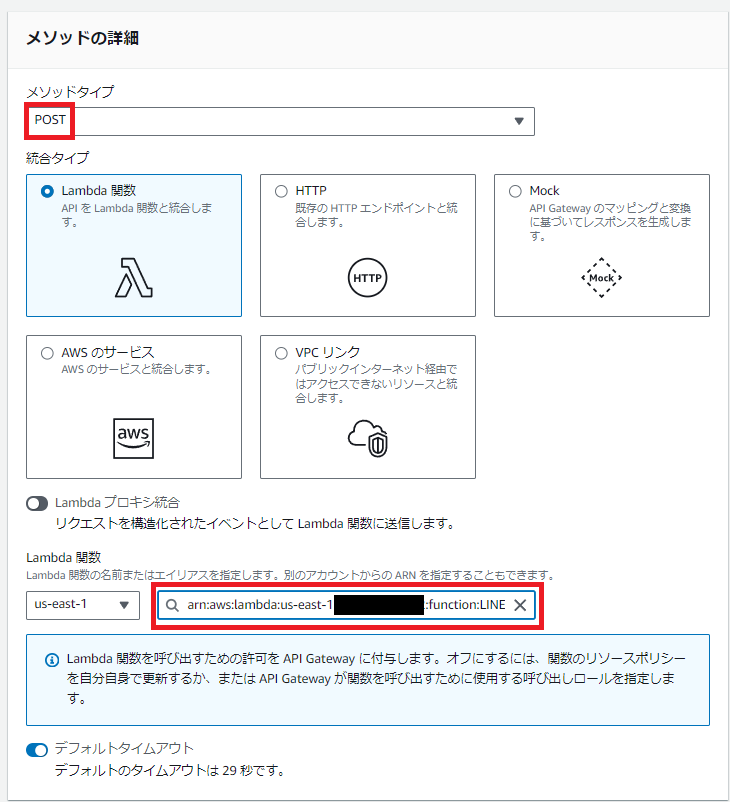
Task: Clear the Lambda function ARN with X
Action: coord(520,605)
